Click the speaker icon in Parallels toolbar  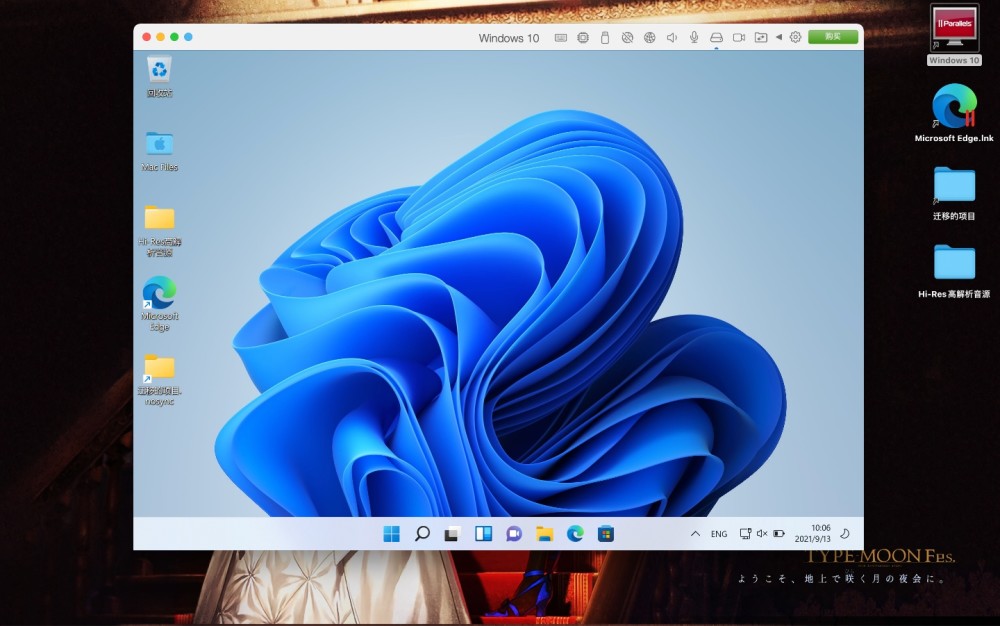[671, 38]
